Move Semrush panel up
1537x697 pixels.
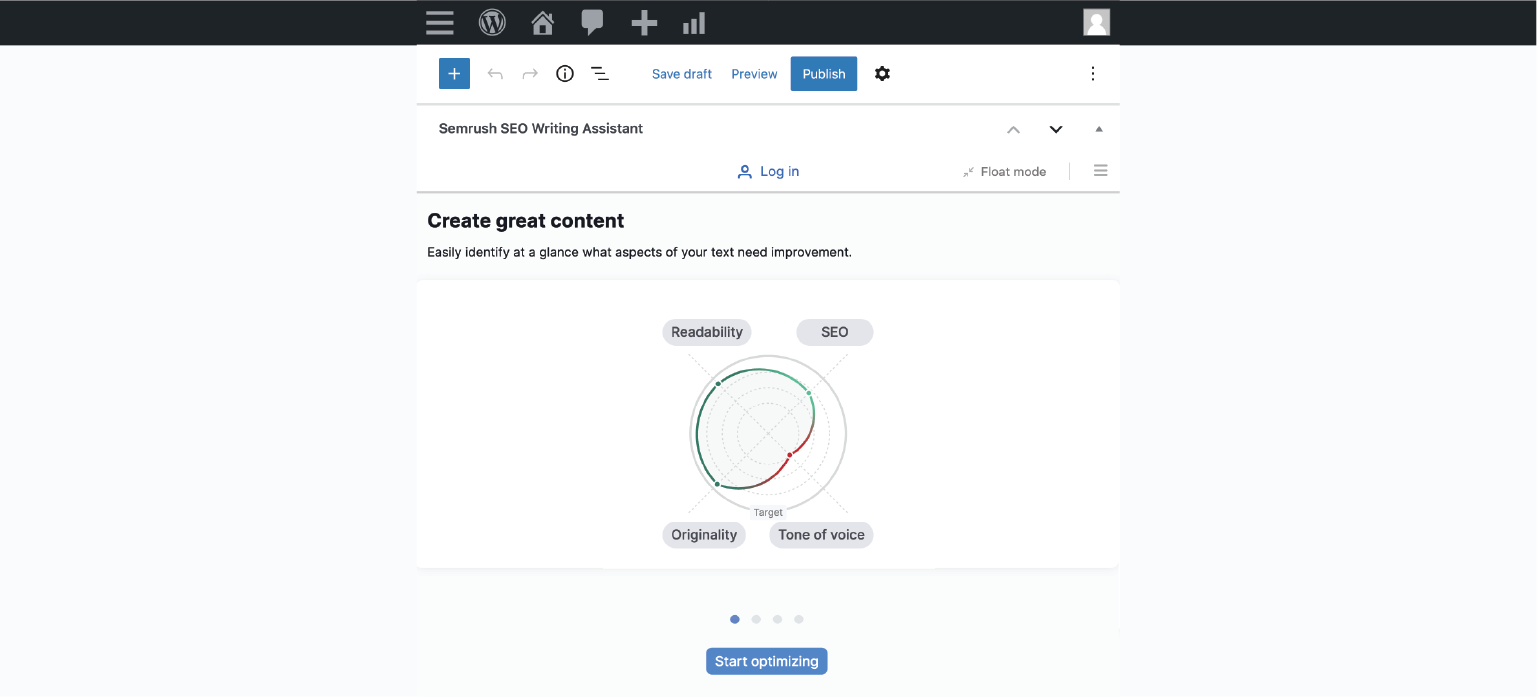coord(1013,129)
